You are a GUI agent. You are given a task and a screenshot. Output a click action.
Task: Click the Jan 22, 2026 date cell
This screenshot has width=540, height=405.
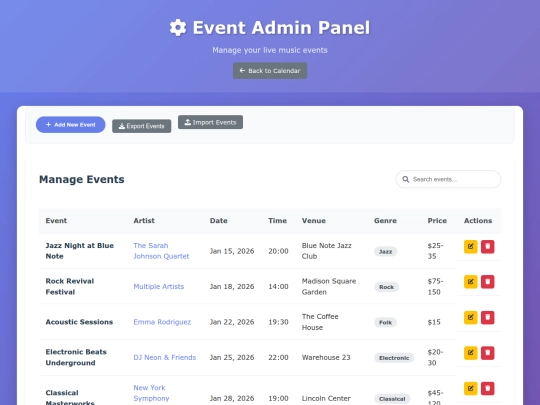pyautogui.click(x=232, y=322)
